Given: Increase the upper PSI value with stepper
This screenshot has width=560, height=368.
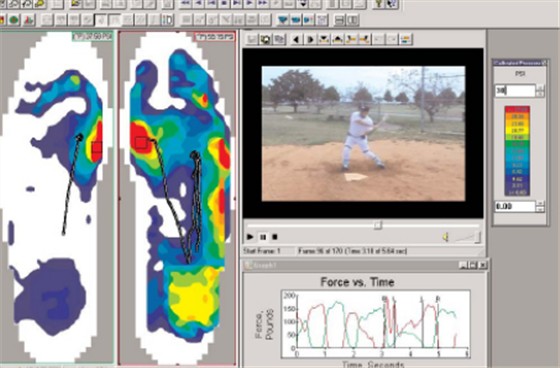Looking at the screenshot, I should [540, 88].
